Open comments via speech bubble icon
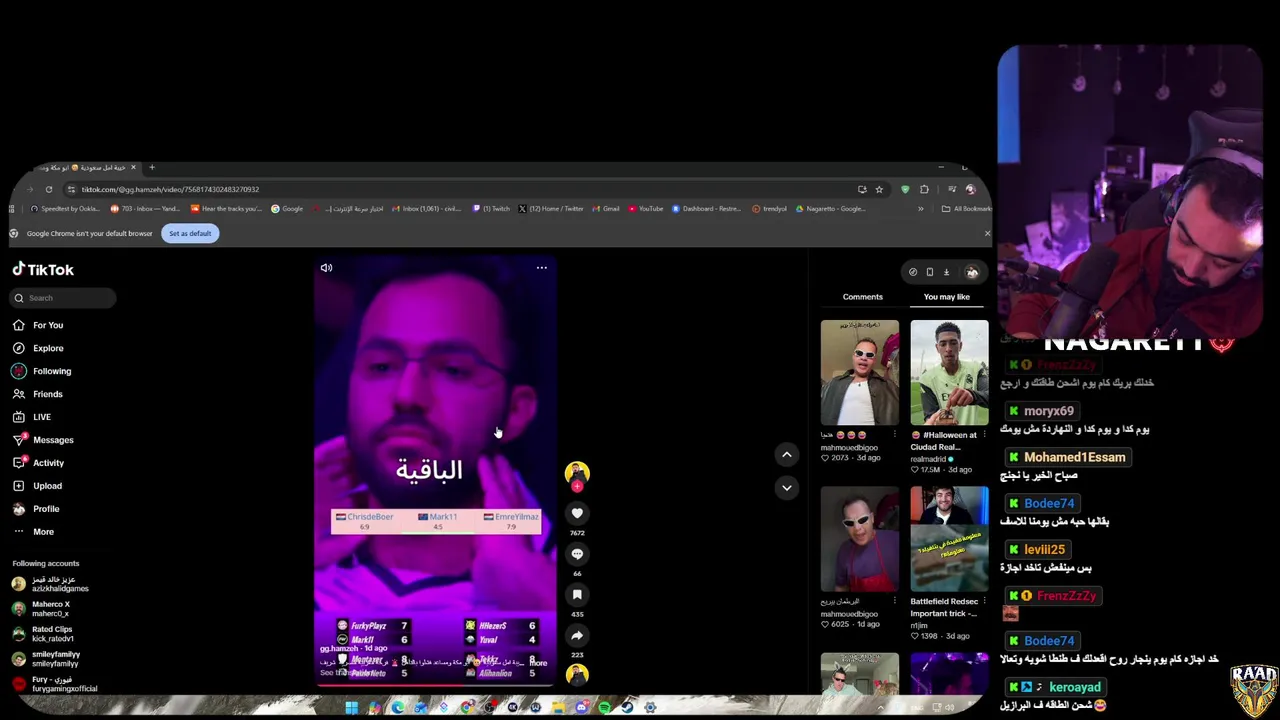Viewport: 1280px width, 720px height. pos(577,554)
